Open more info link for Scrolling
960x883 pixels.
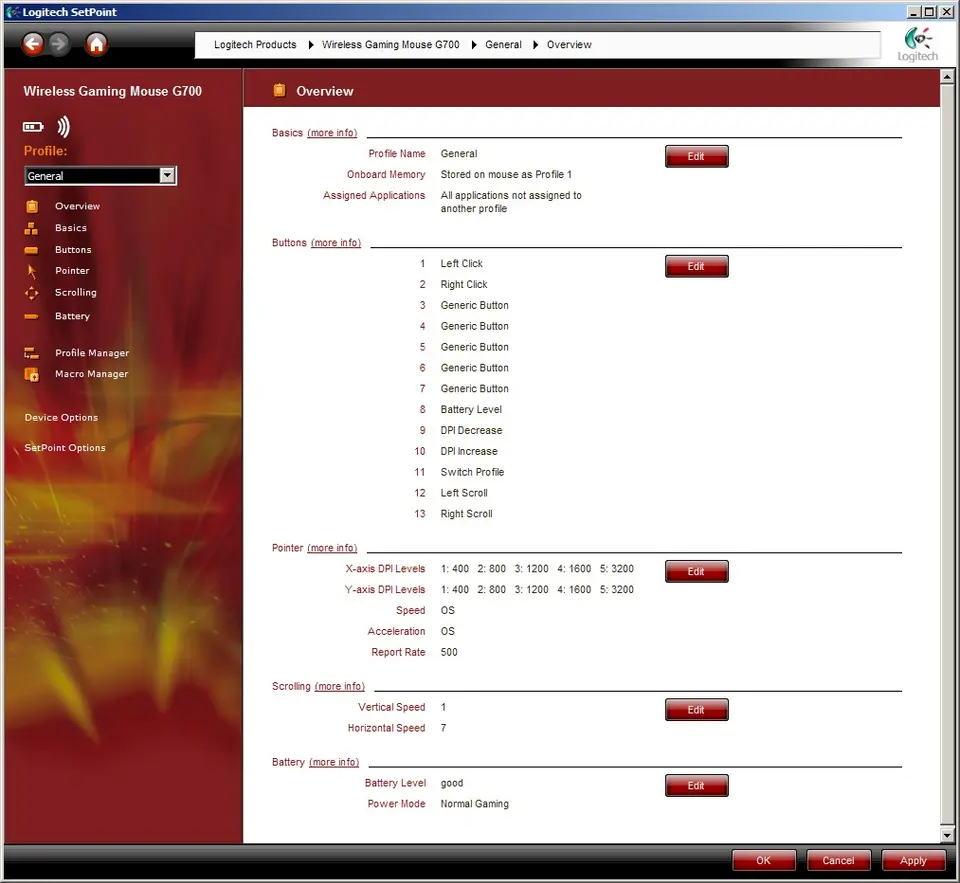point(340,687)
